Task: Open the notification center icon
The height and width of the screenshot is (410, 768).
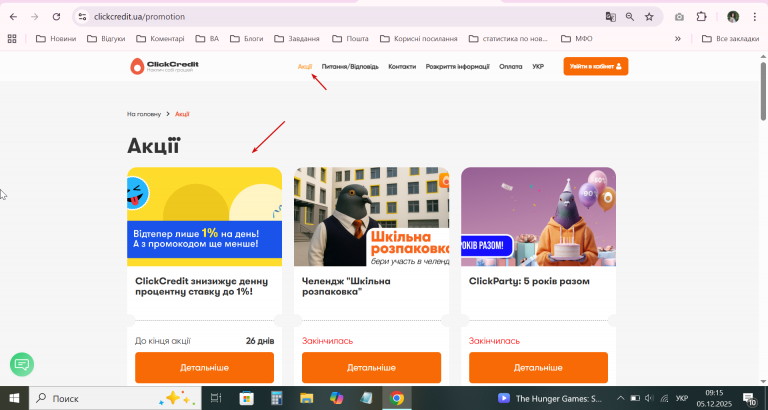Action: (749, 398)
